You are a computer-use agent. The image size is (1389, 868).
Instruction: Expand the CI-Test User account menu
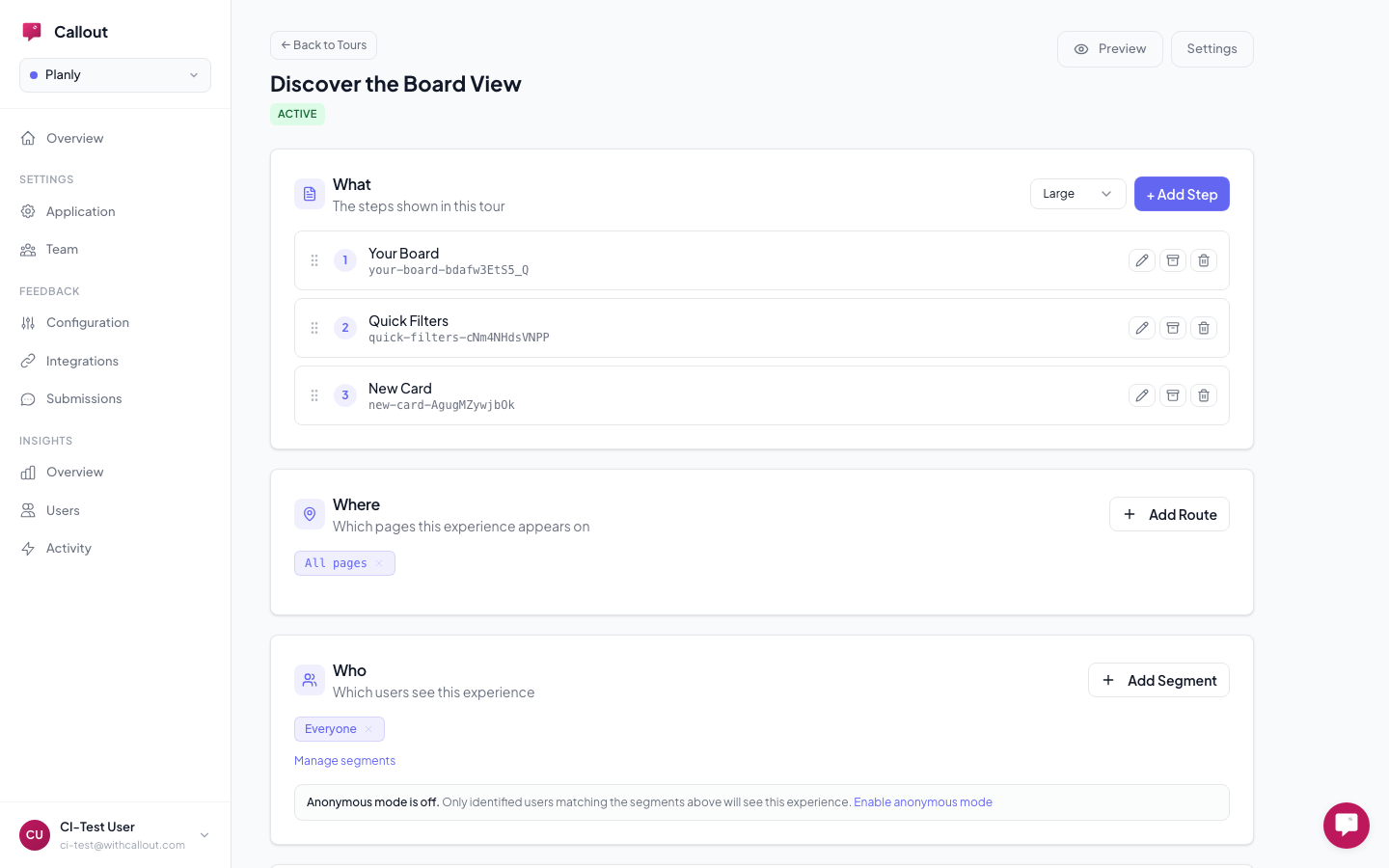[204, 835]
